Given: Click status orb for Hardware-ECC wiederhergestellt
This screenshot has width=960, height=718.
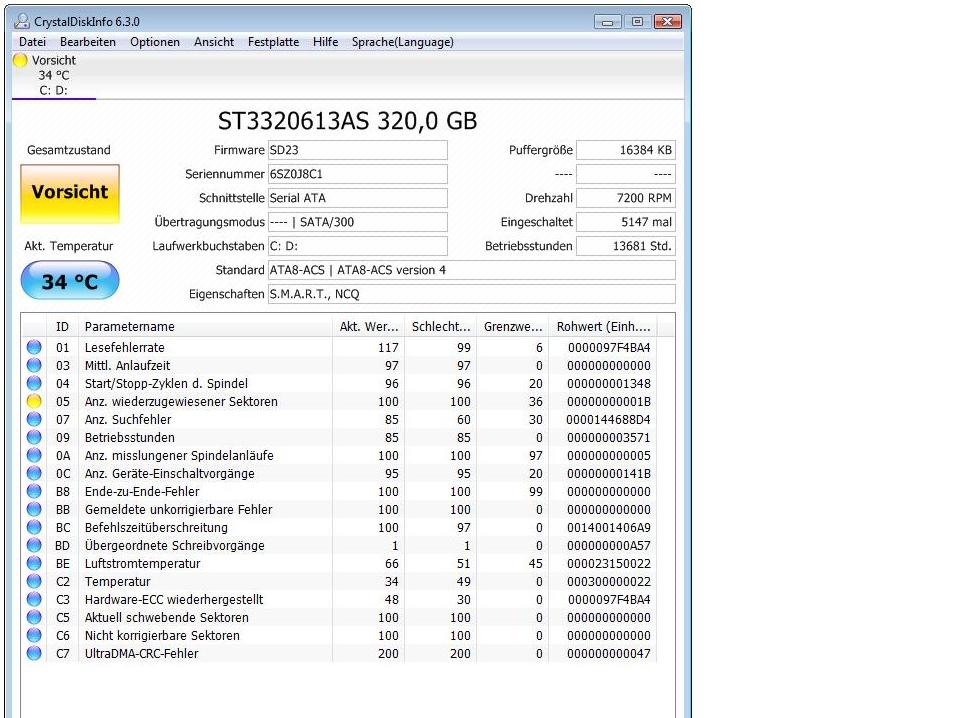Looking at the screenshot, I should pos(34,599).
